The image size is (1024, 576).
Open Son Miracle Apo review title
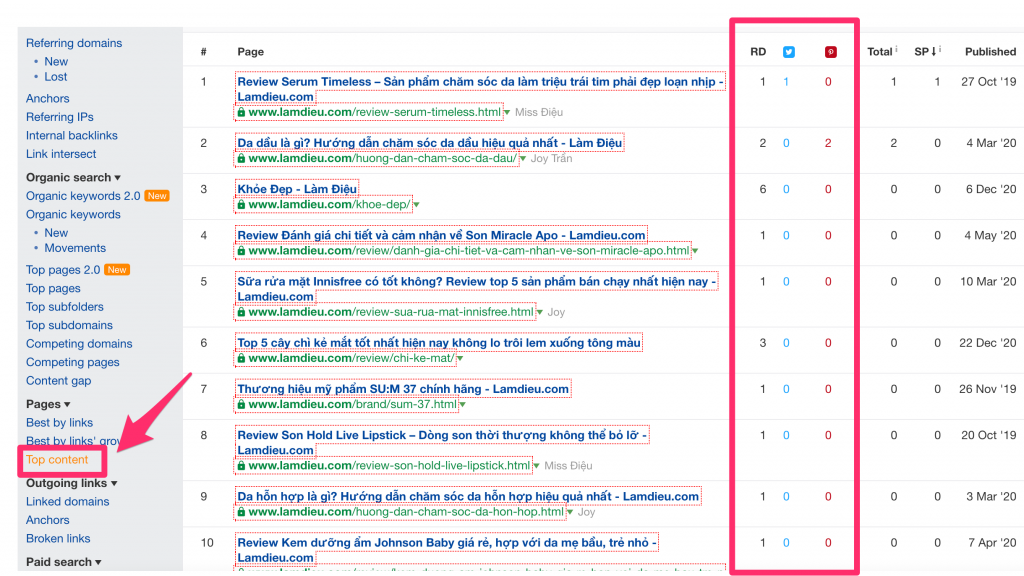click(441, 236)
